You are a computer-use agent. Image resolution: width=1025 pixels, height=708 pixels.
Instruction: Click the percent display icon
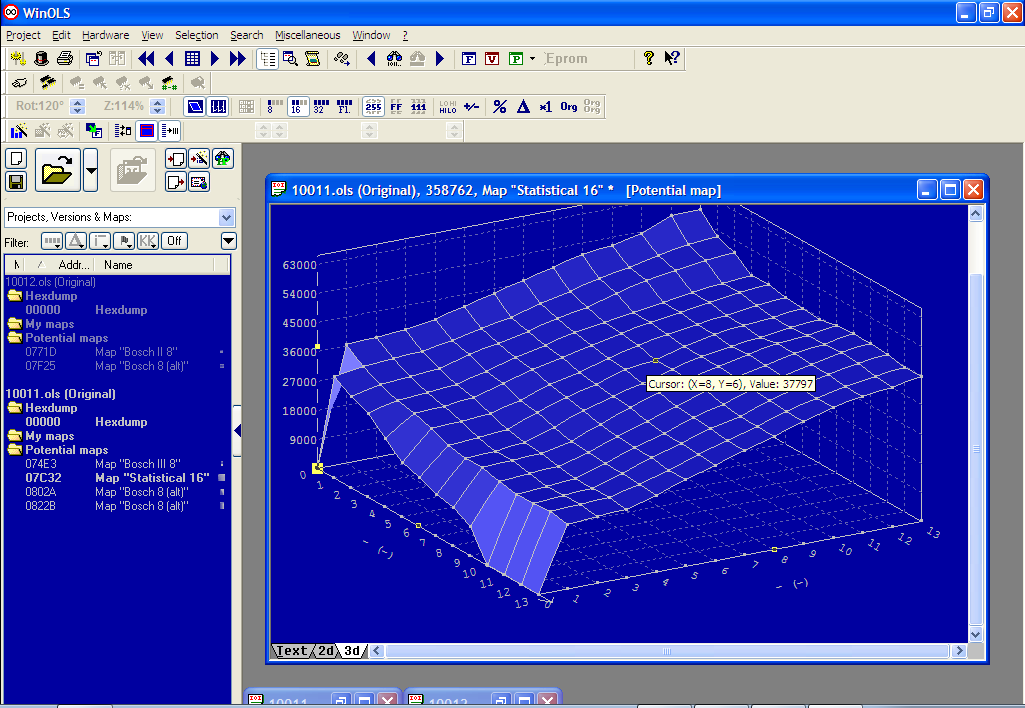pyautogui.click(x=499, y=107)
